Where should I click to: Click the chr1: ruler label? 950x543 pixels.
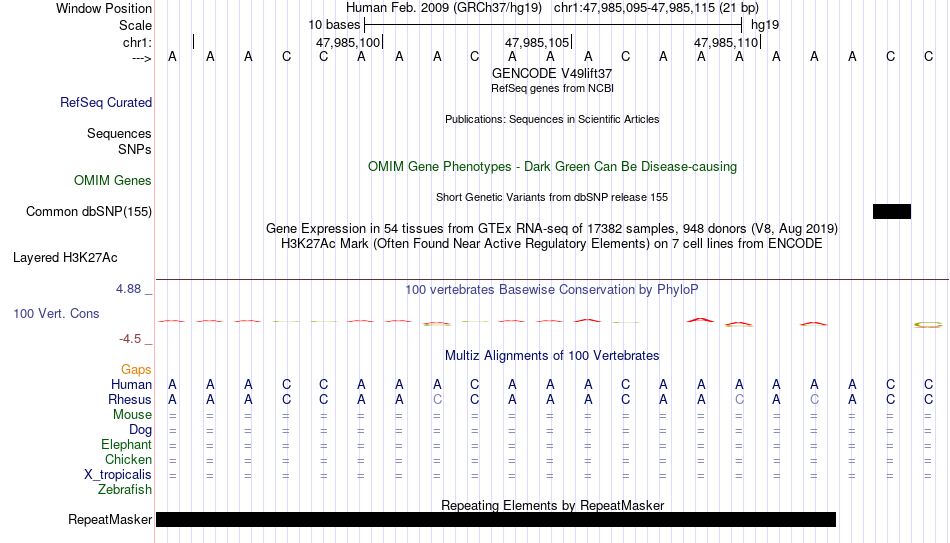[137, 42]
